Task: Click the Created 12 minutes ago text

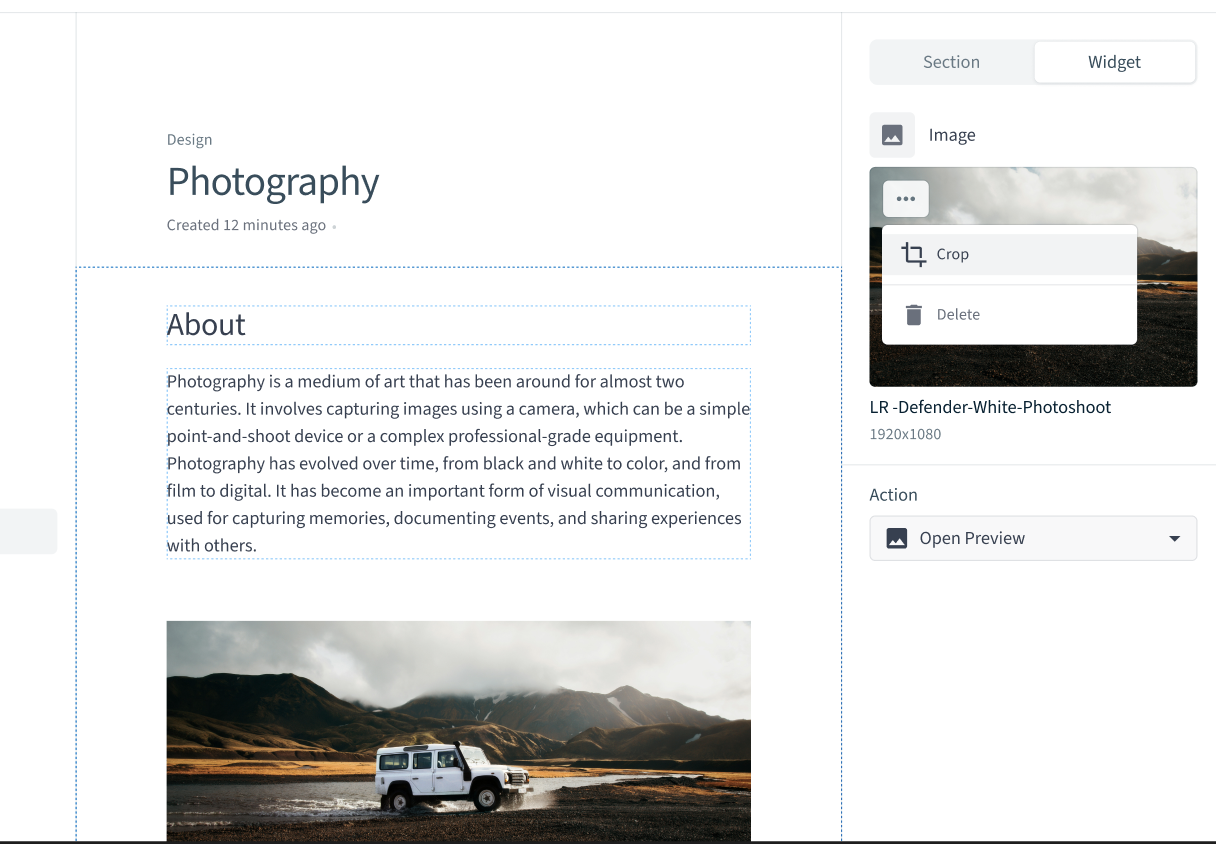Action: (246, 225)
